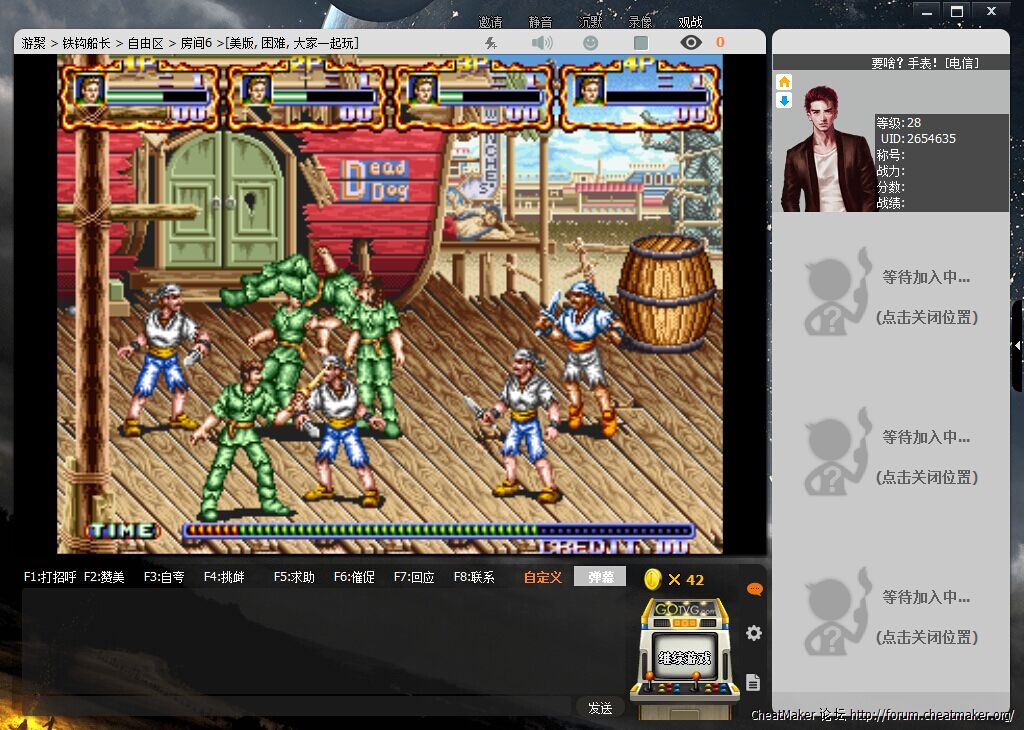Collapse the player side panel with the edge arrow
1024x730 pixels.
pos(1017,345)
